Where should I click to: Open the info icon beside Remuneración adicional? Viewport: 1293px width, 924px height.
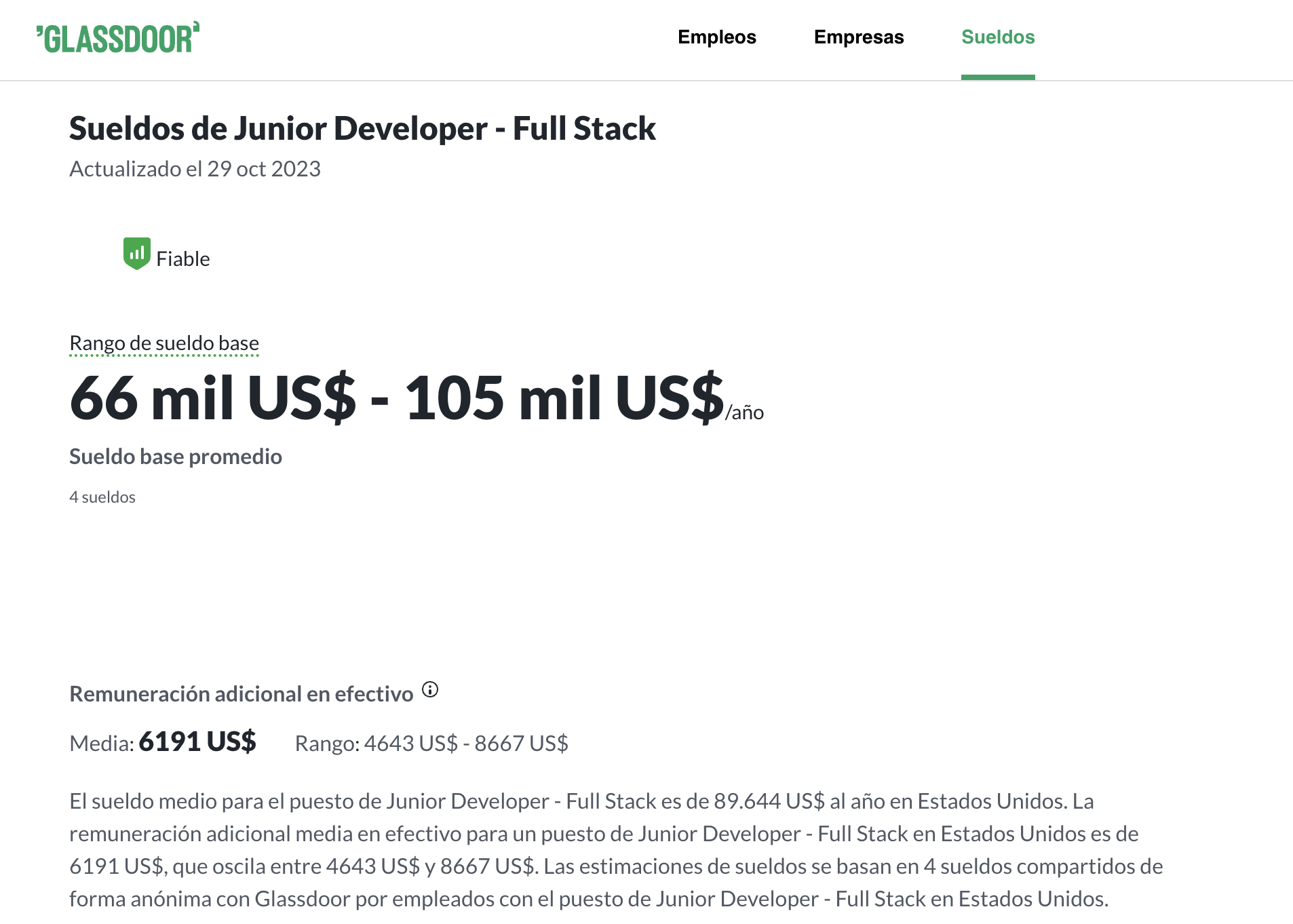point(430,690)
